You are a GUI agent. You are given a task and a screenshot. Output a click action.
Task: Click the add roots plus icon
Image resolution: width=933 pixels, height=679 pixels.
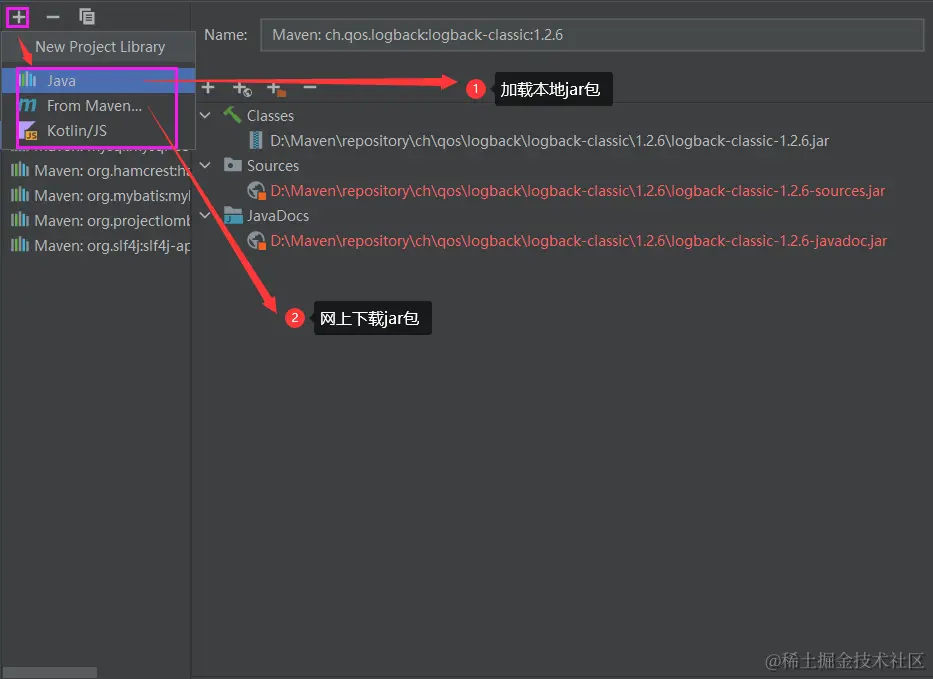pyautogui.click(x=208, y=88)
